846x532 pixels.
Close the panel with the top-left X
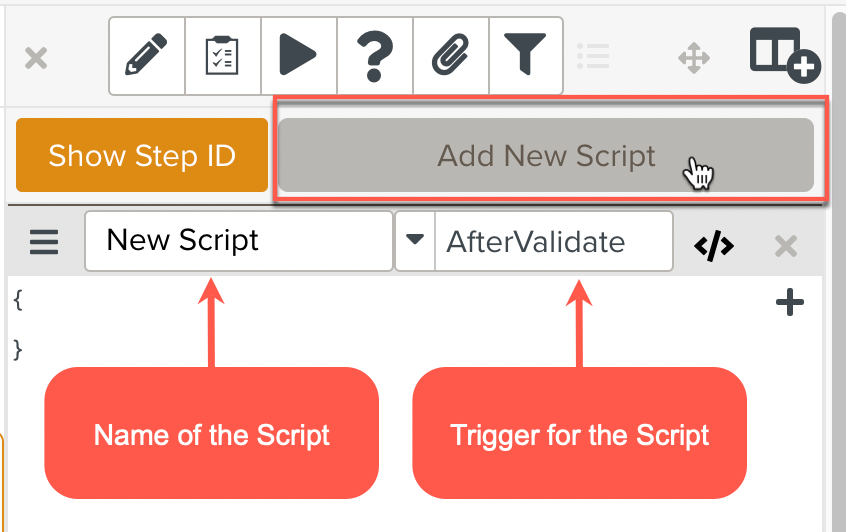pyautogui.click(x=36, y=58)
